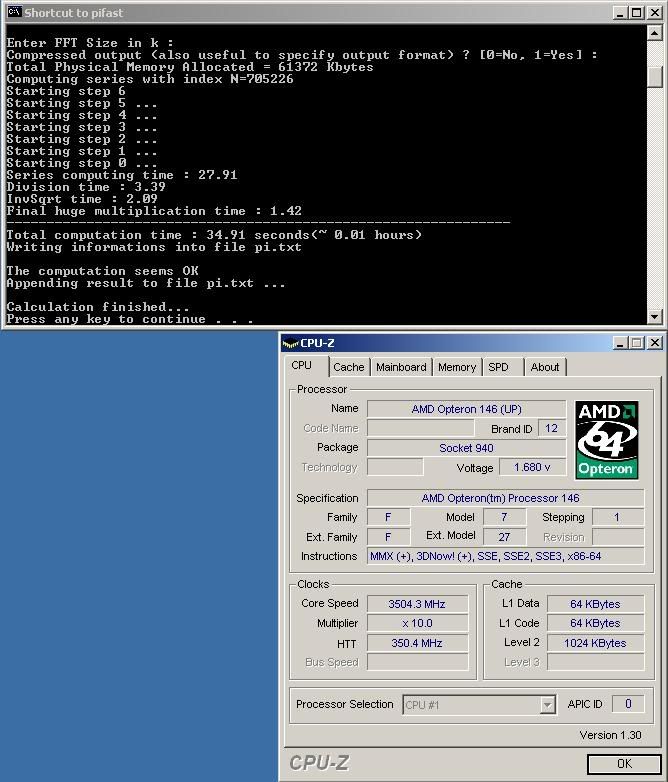Image resolution: width=668 pixels, height=782 pixels.
Task: Click the Ext. Family value F
Action: pyautogui.click(x=388, y=537)
